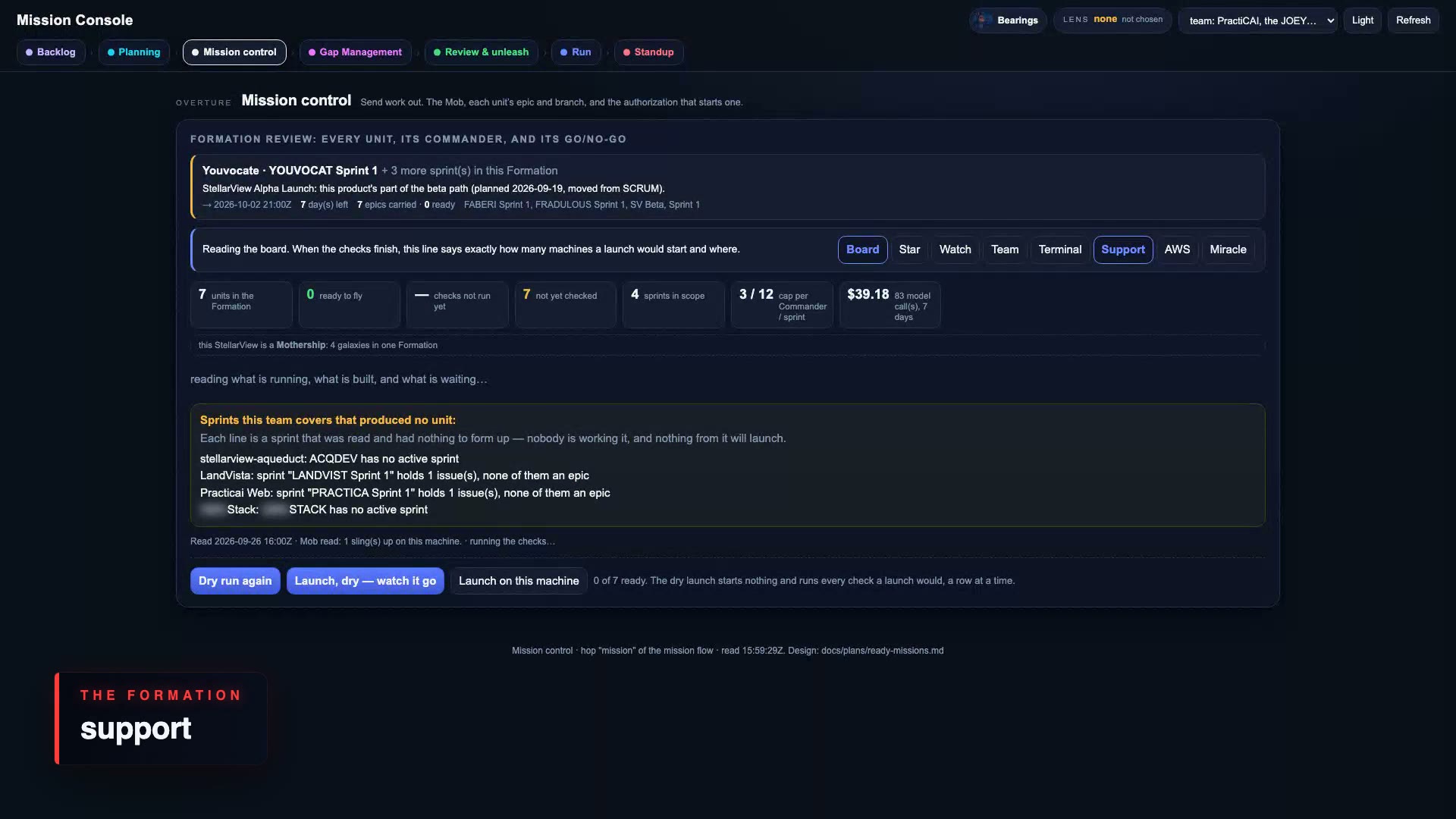Select the Support view

pyautogui.click(x=1122, y=249)
